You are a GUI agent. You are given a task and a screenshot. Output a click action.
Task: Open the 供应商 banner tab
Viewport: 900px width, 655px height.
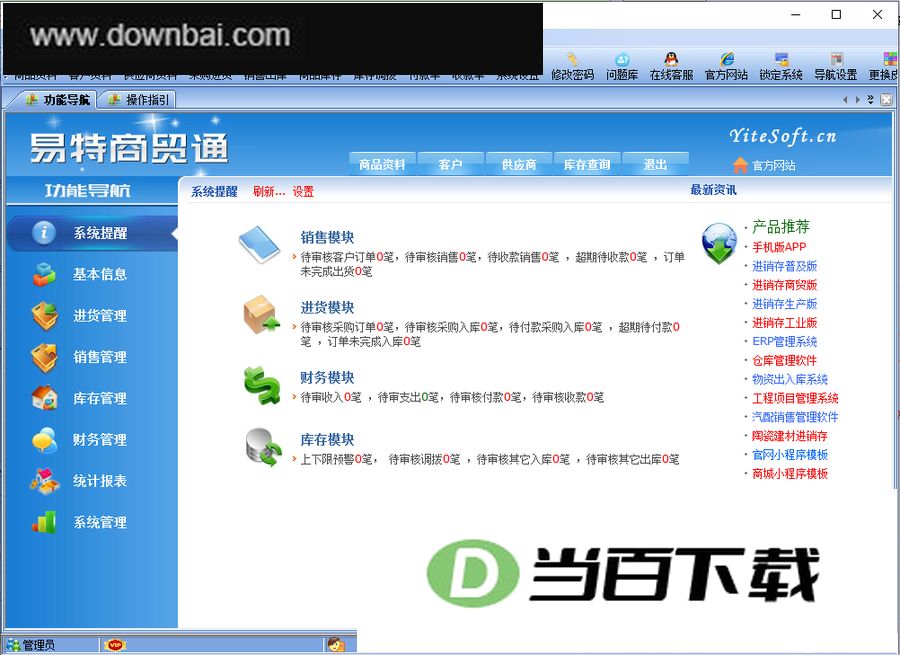(x=519, y=164)
